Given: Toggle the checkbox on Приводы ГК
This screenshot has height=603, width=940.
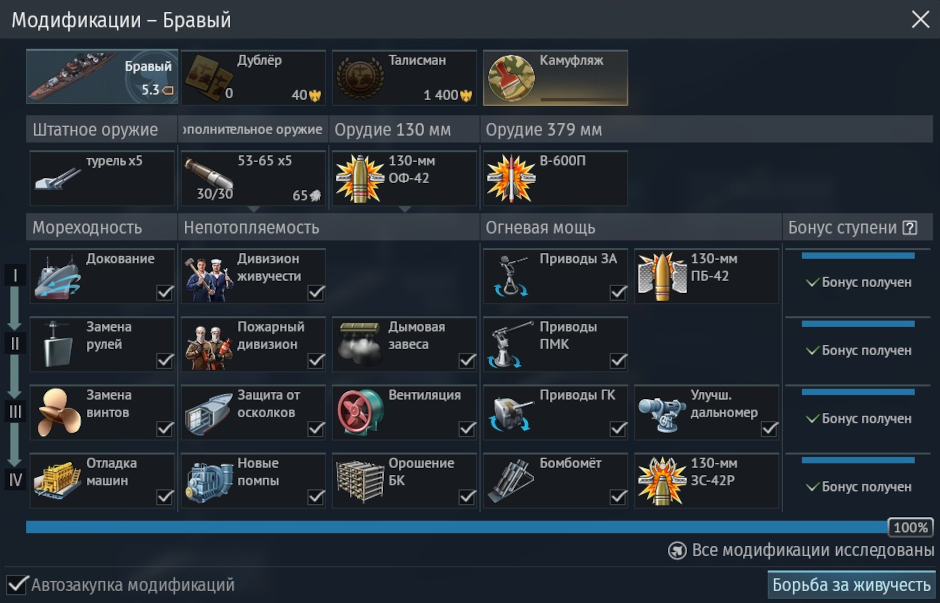Looking at the screenshot, I should pos(618,429).
